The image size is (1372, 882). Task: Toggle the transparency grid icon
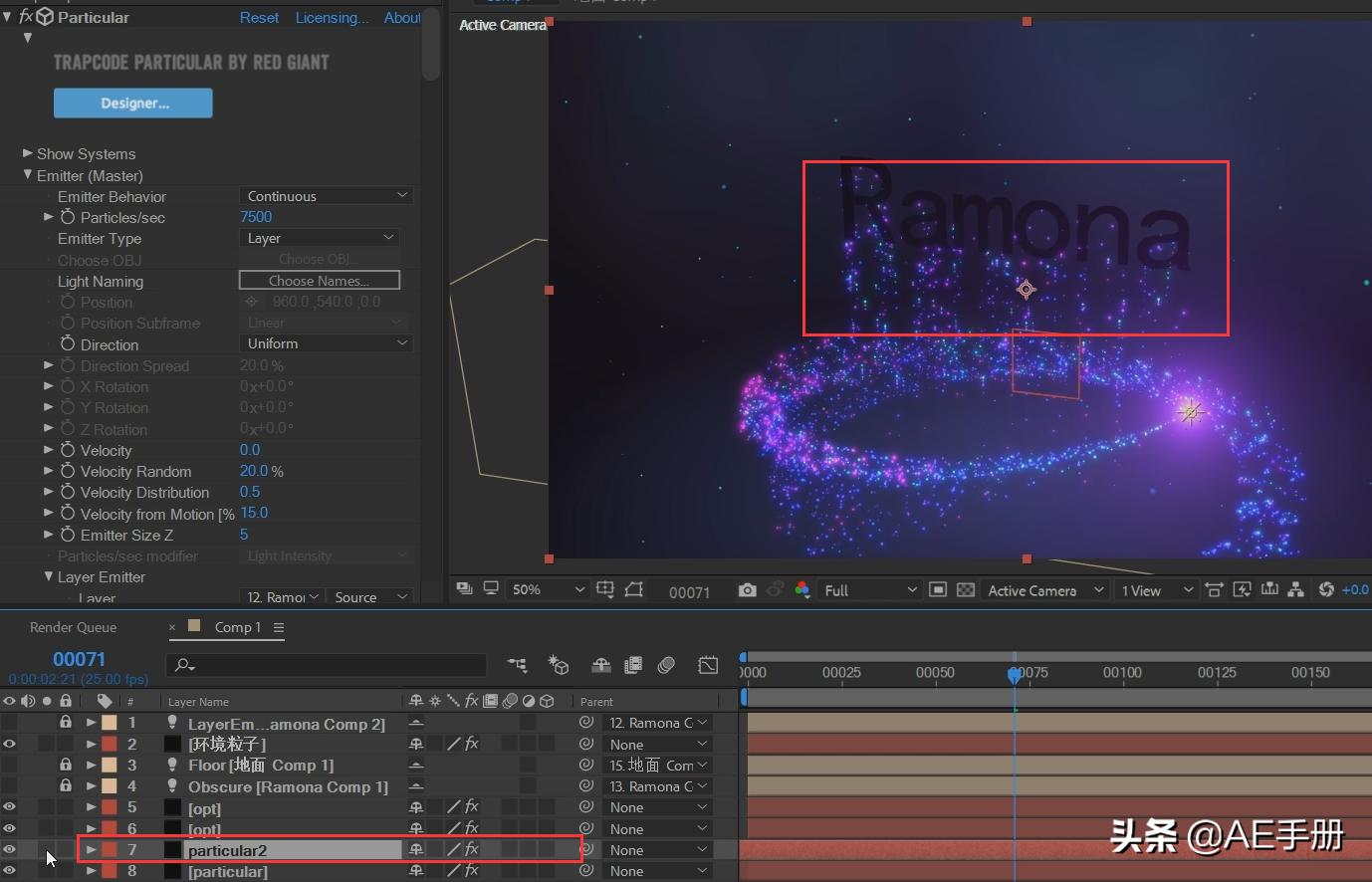tap(965, 590)
